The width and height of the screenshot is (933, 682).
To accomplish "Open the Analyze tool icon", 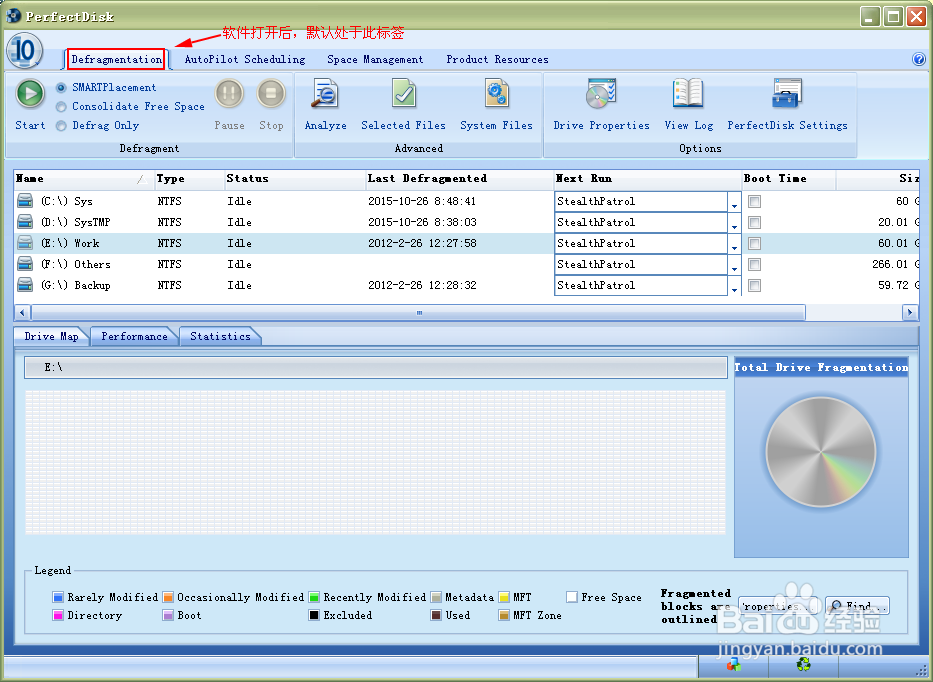I will (x=325, y=94).
